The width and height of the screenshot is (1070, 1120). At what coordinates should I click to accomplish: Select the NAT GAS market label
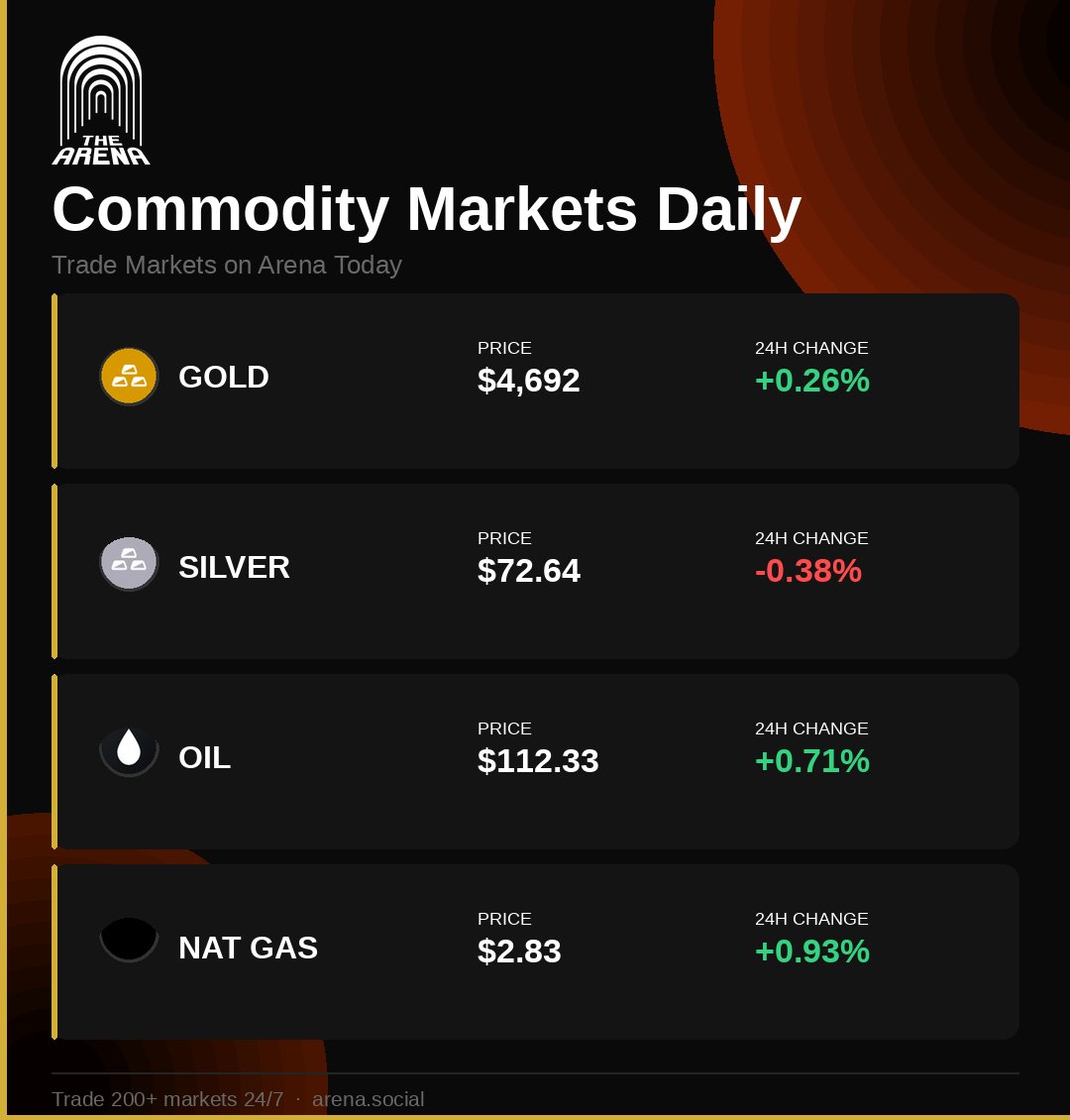coord(248,949)
